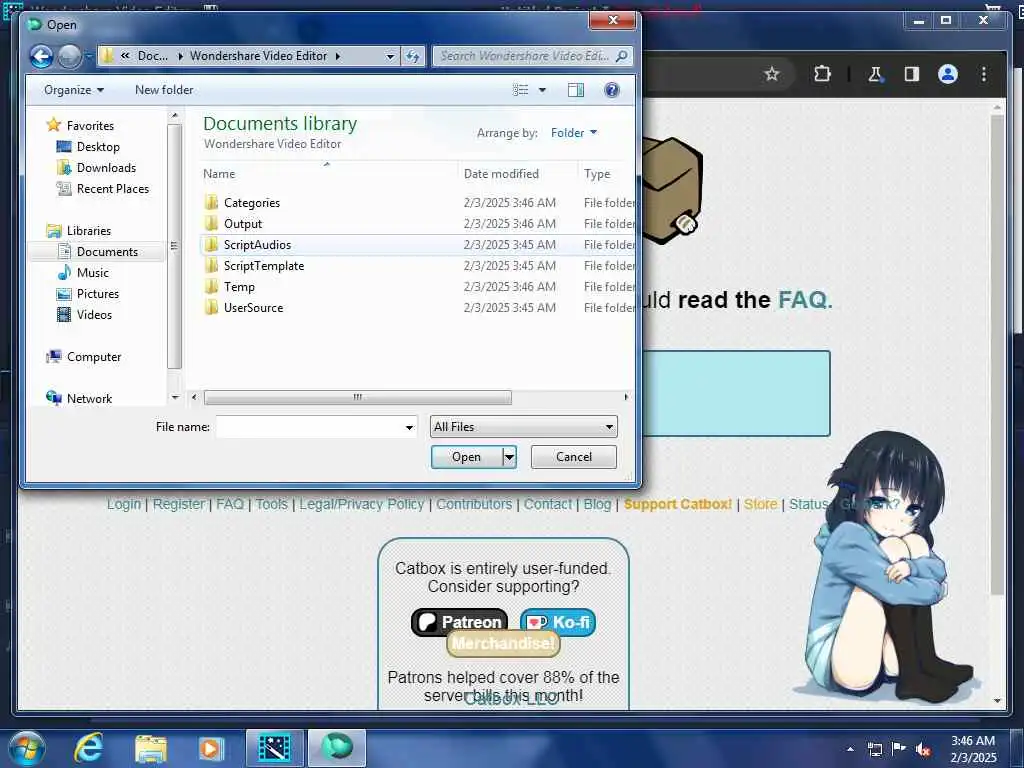Select the UserSource folder
Screen dimensions: 1024x768
tap(253, 308)
